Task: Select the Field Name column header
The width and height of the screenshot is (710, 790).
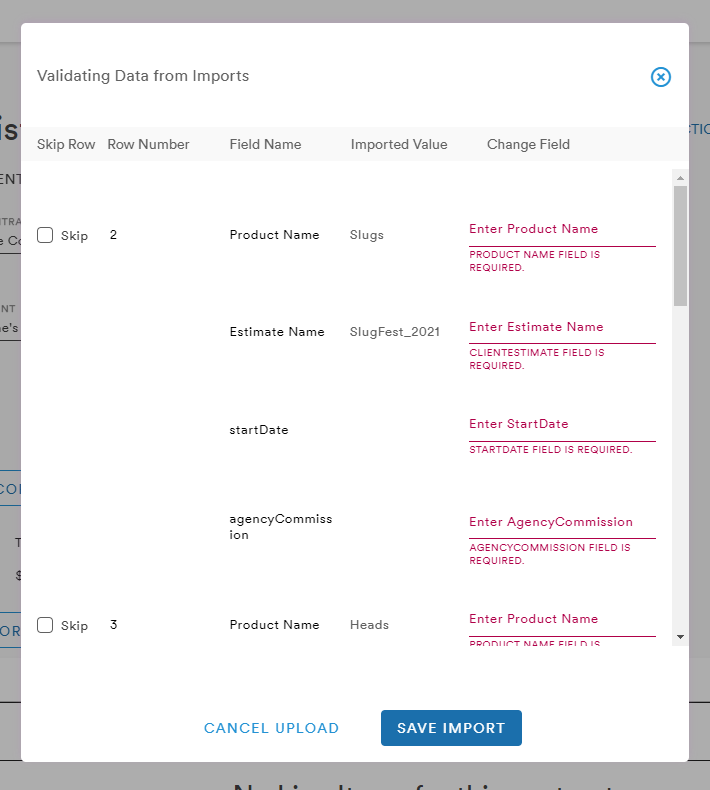Action: [265, 145]
